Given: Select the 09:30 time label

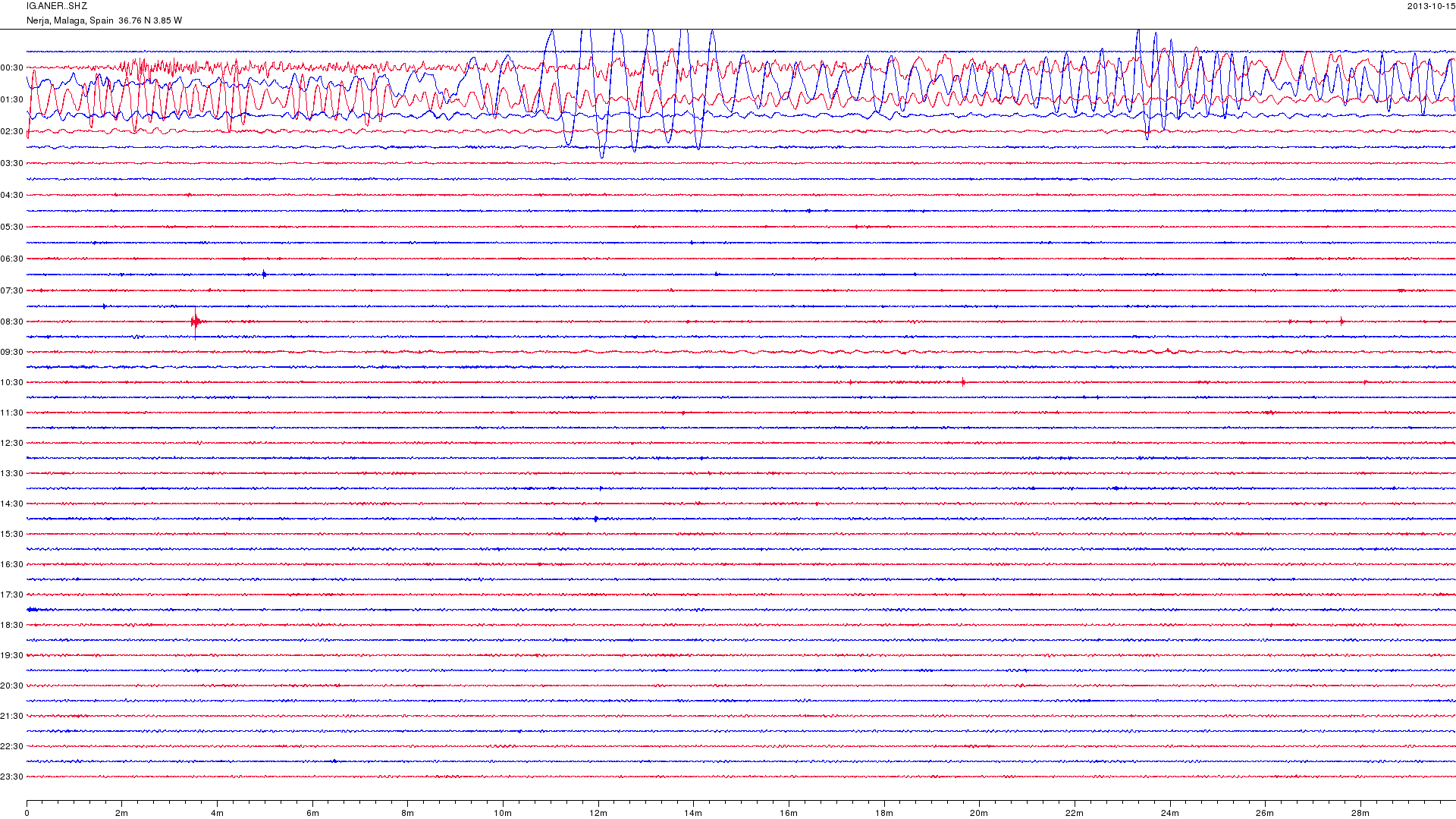Looking at the screenshot, I should (12, 352).
